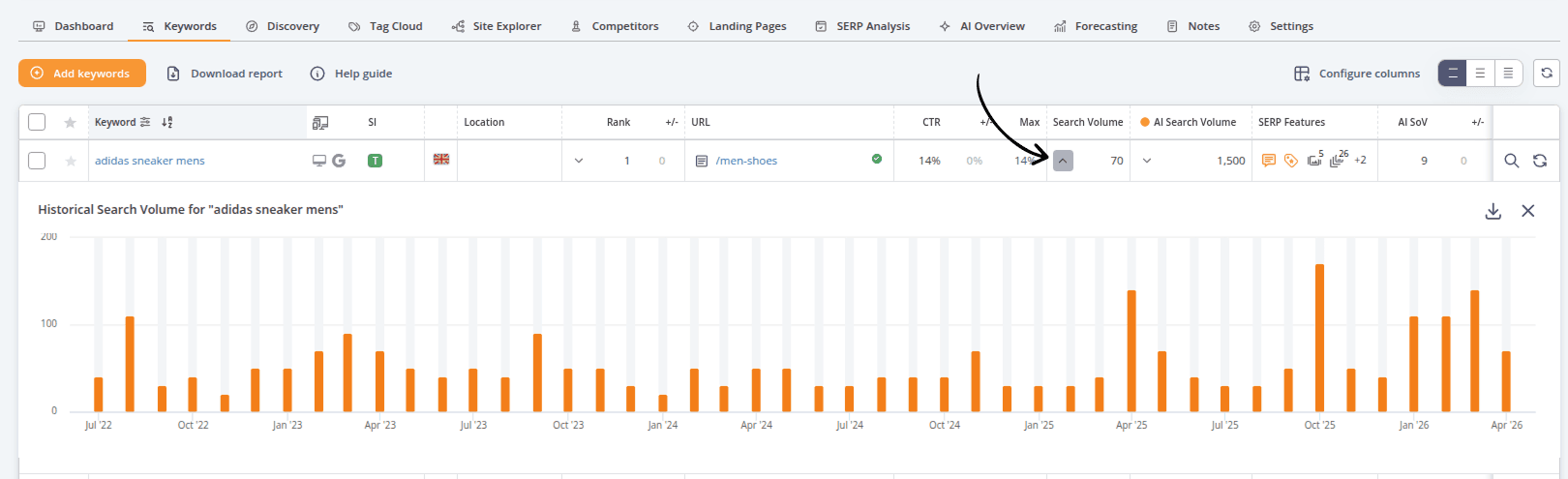The height and width of the screenshot is (479, 1568).
Task: Open Configure columns
Action: [x=1357, y=74]
